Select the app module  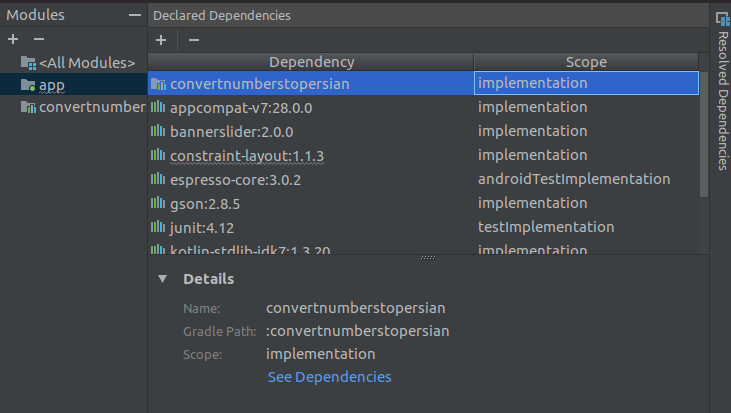point(74,85)
